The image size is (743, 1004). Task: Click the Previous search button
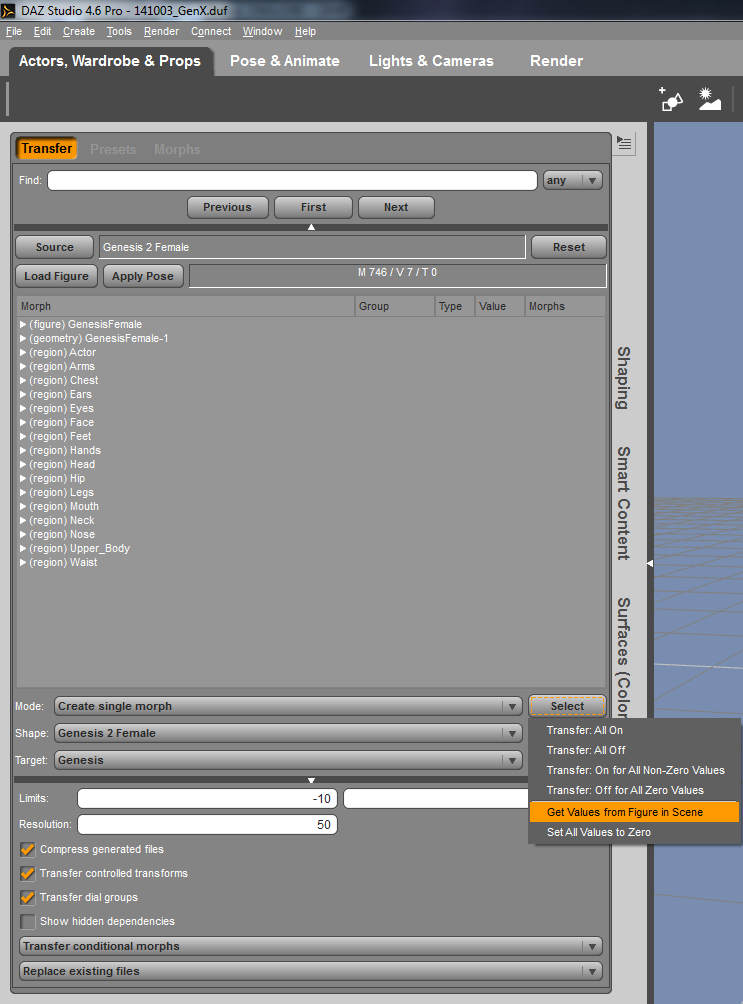(x=227, y=207)
